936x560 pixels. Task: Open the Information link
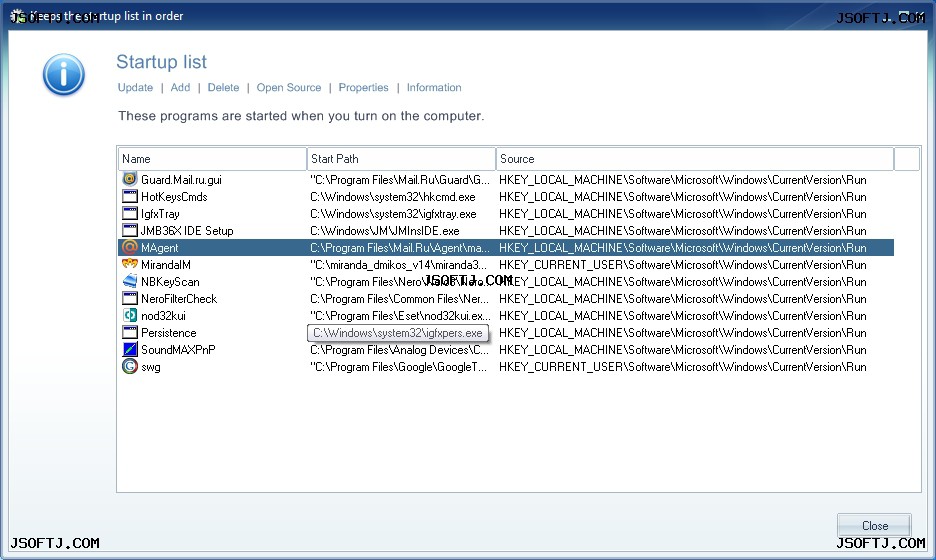click(434, 87)
